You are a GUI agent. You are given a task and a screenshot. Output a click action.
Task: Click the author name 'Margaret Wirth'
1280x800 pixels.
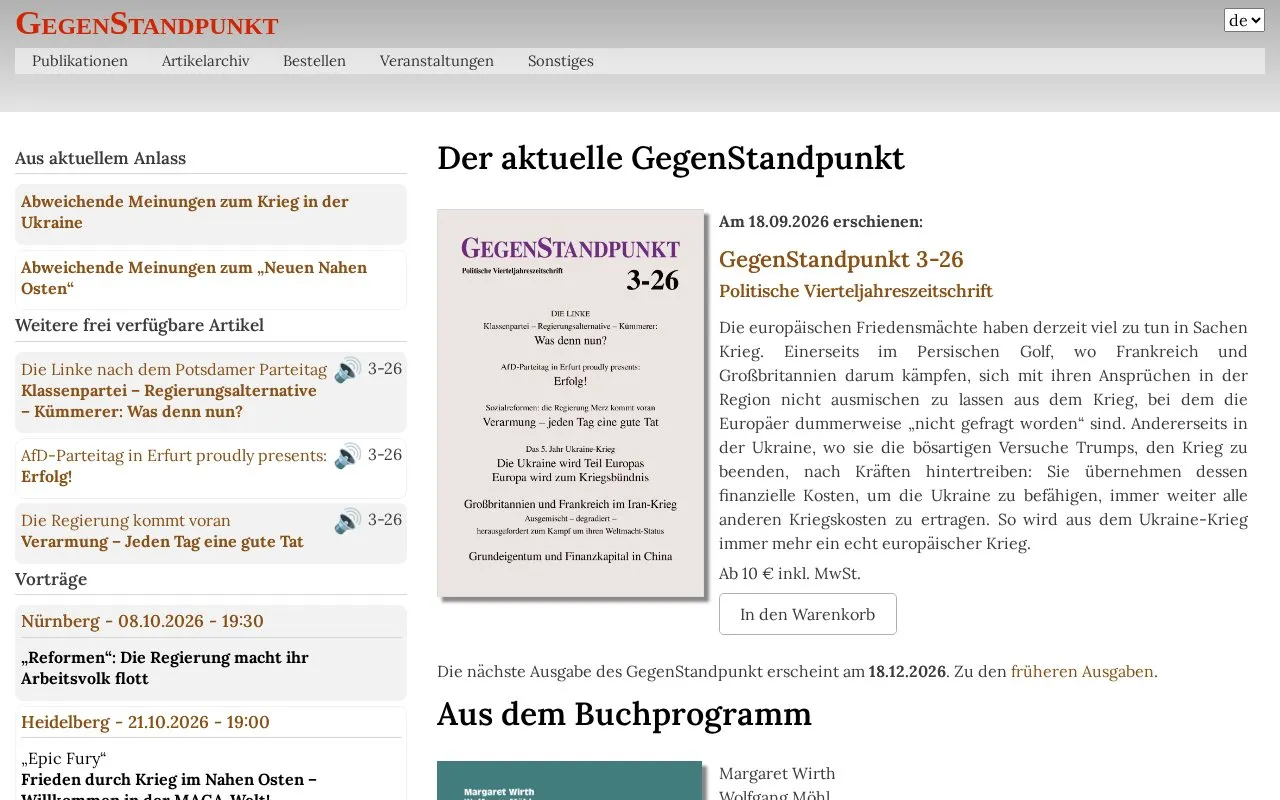(777, 773)
